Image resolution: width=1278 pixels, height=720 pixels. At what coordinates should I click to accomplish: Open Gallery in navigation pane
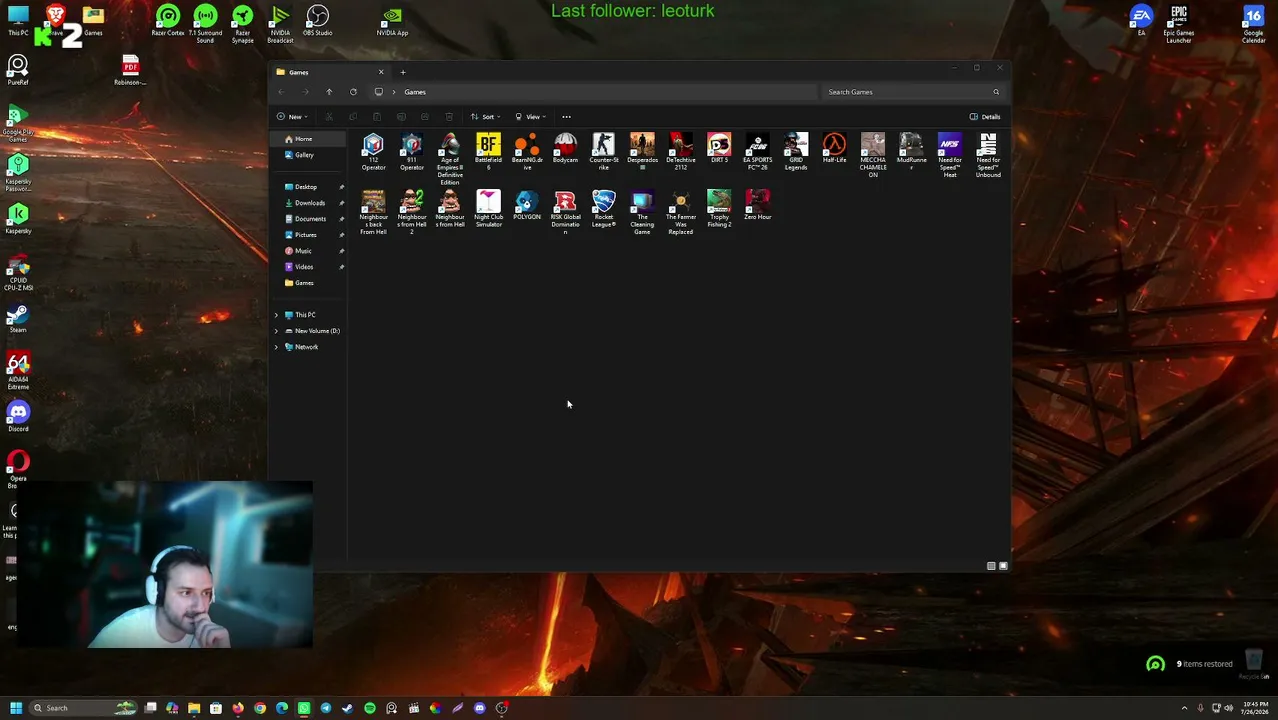[x=308, y=155]
